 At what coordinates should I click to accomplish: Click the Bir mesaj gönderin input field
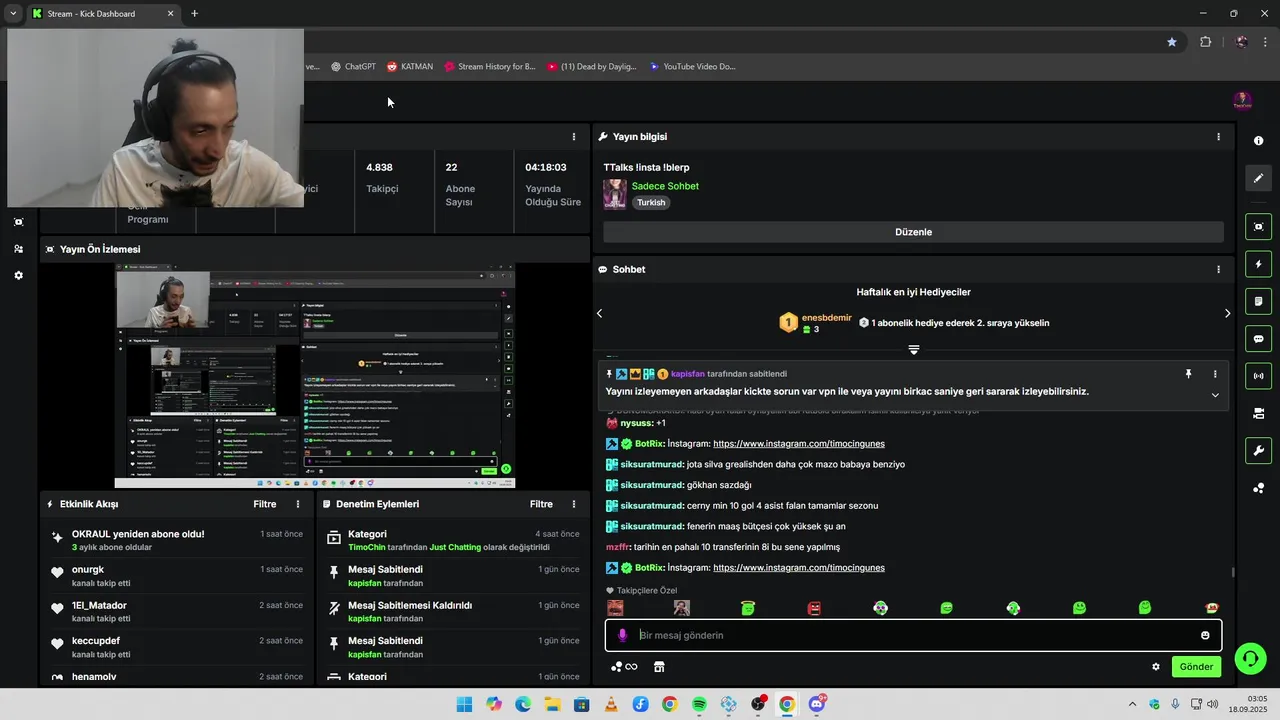(x=913, y=635)
